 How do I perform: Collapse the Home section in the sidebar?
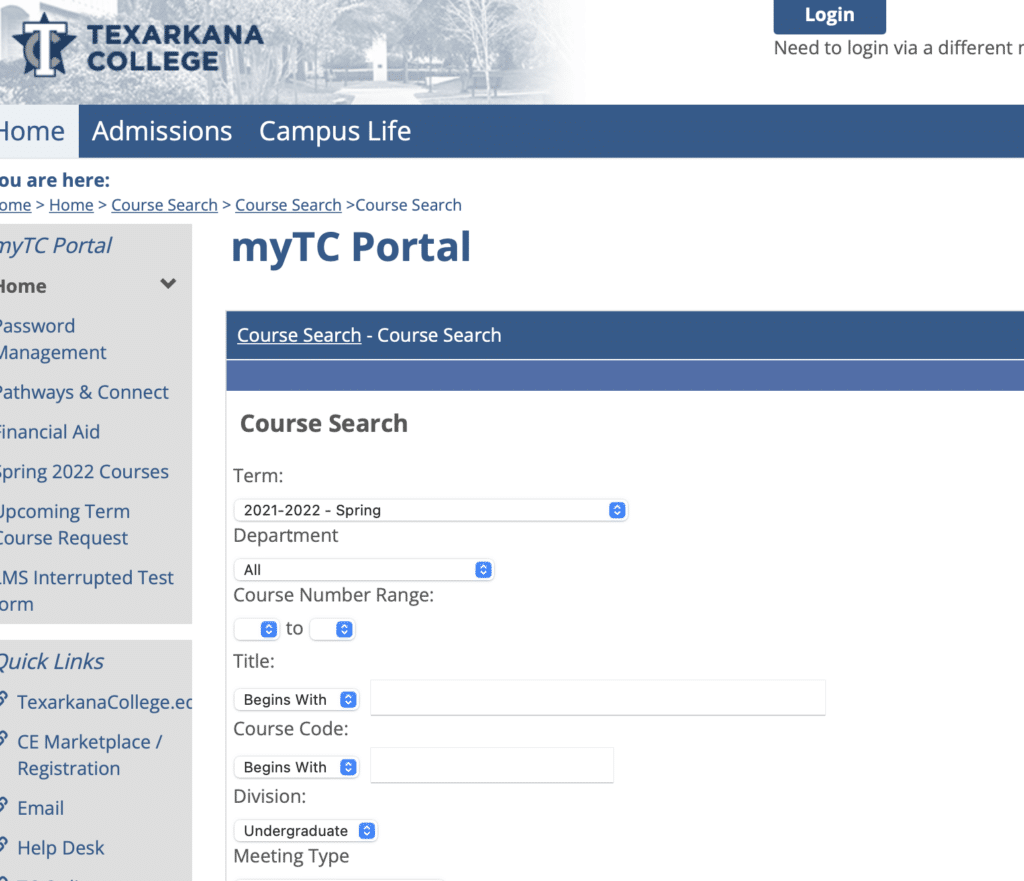[168, 285]
